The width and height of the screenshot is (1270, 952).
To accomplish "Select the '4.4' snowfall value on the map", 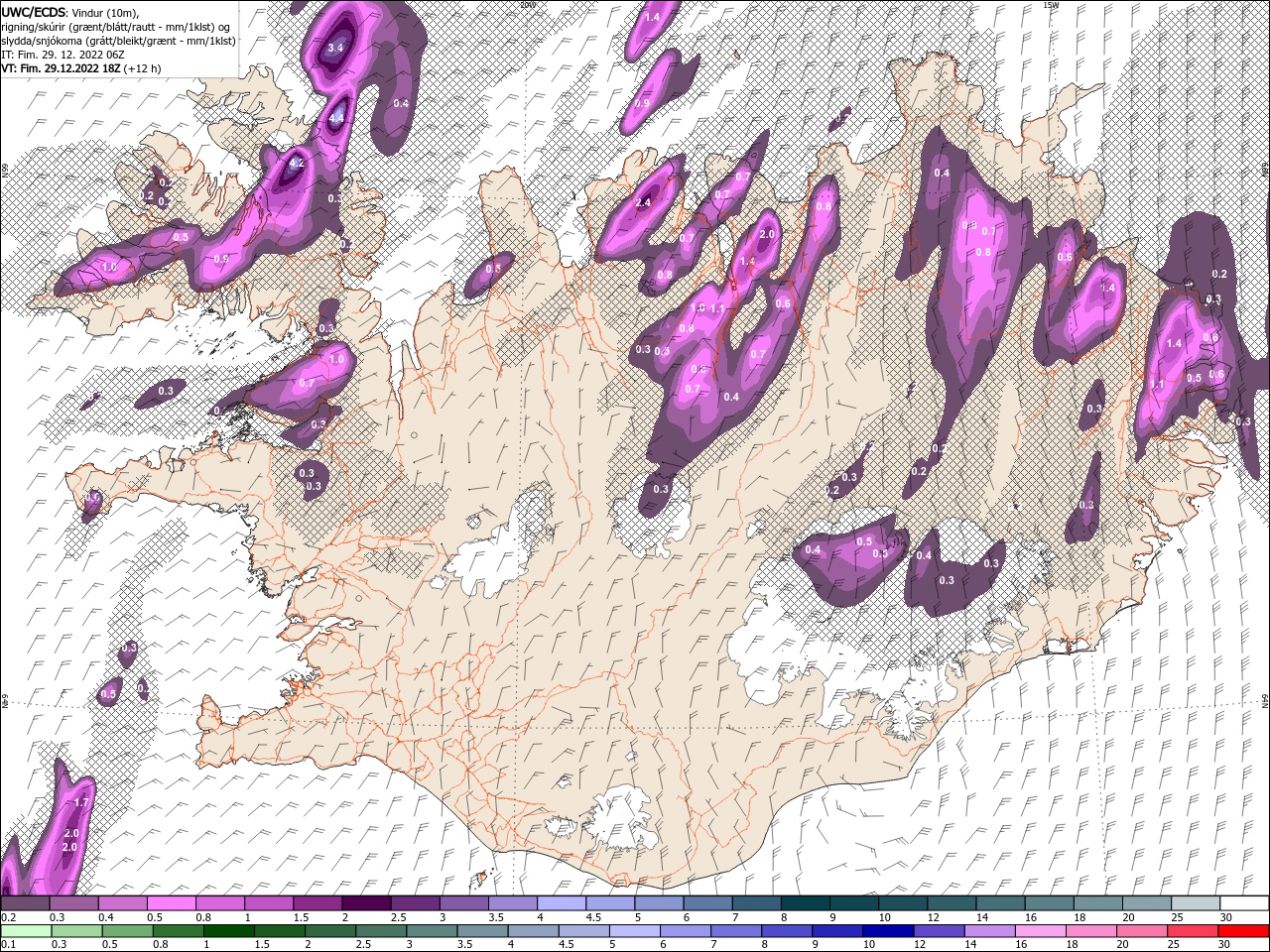I will pyautogui.click(x=336, y=118).
